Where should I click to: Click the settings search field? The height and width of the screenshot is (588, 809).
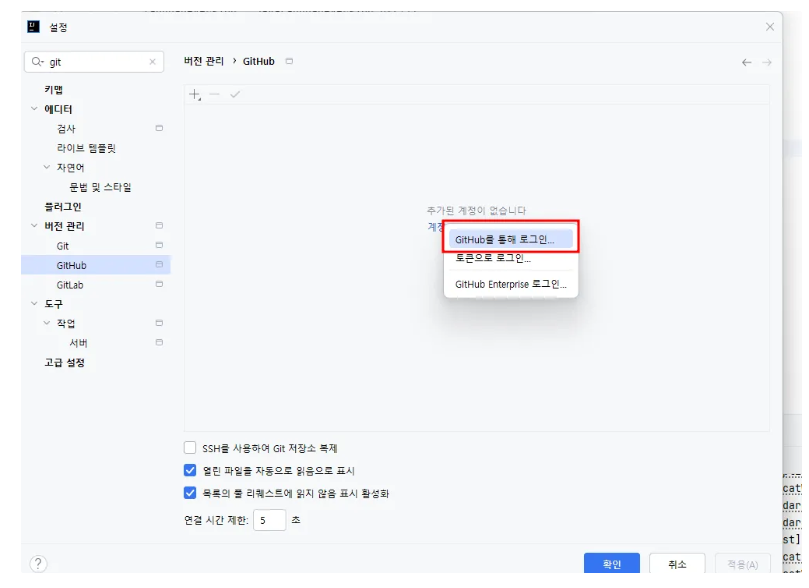tap(94, 62)
